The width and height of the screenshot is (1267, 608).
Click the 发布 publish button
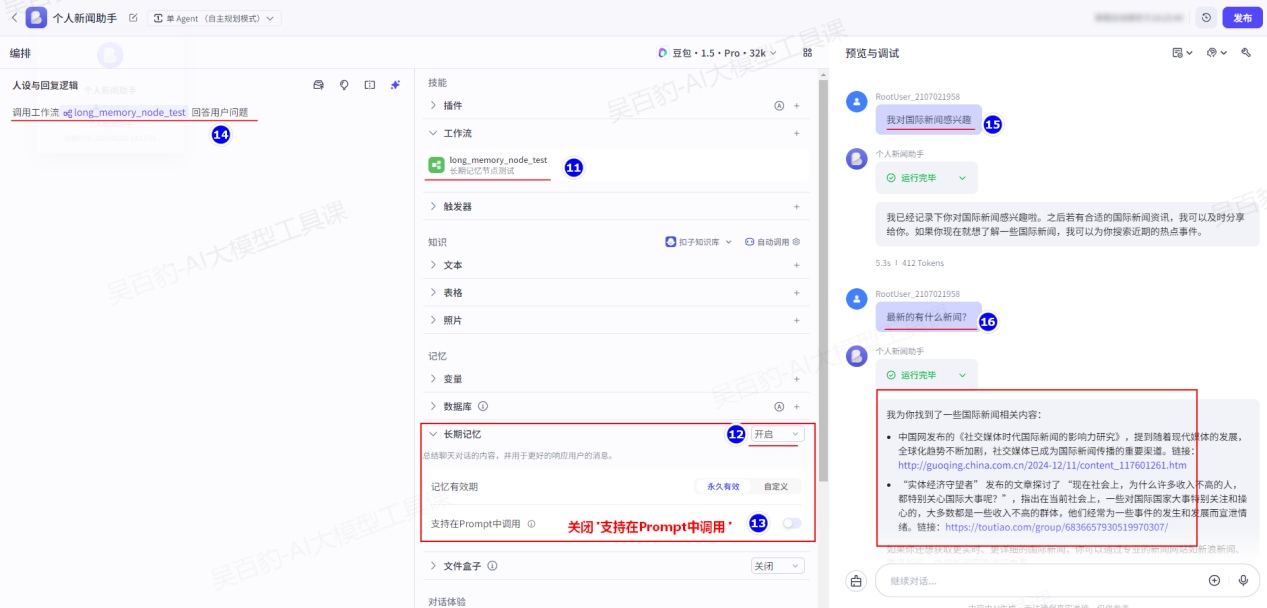tap(1242, 18)
